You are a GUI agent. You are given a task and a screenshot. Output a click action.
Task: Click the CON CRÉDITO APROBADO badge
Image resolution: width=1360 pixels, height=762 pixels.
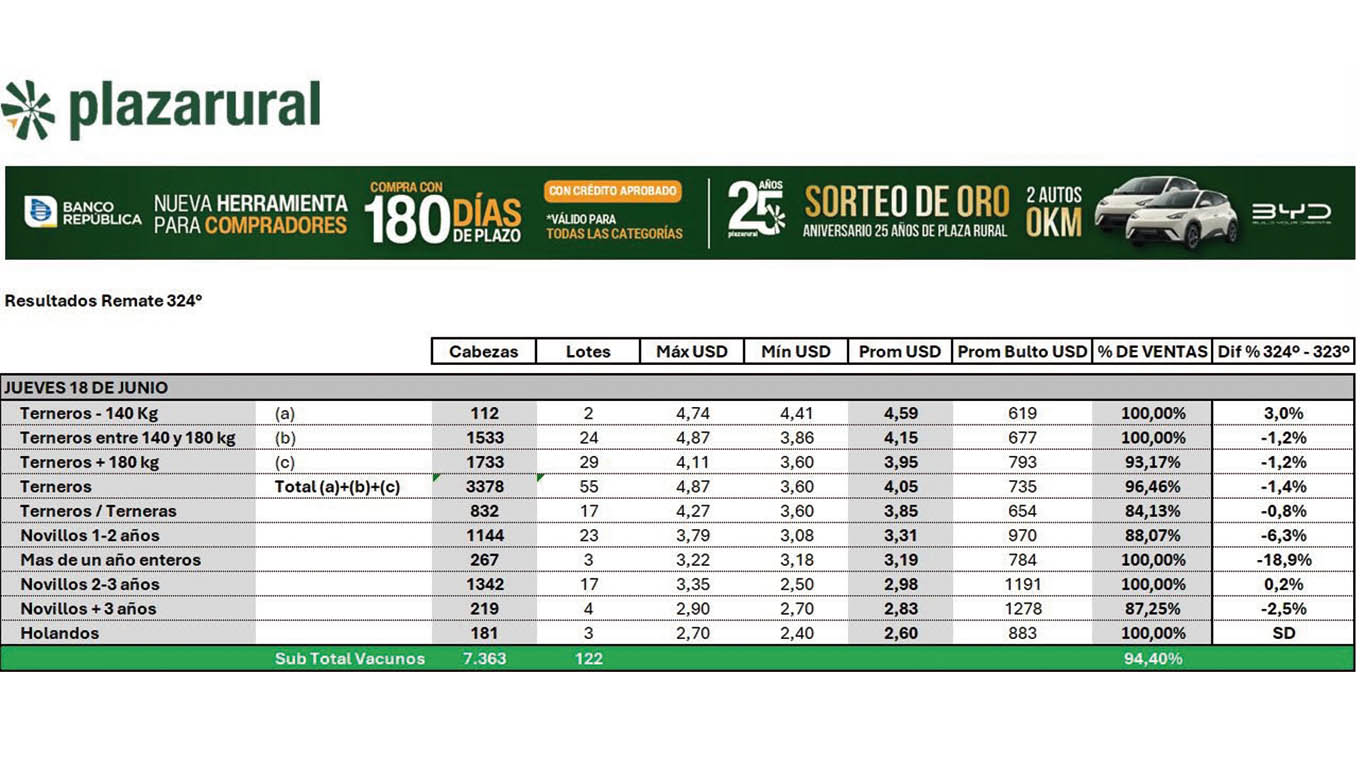(613, 191)
